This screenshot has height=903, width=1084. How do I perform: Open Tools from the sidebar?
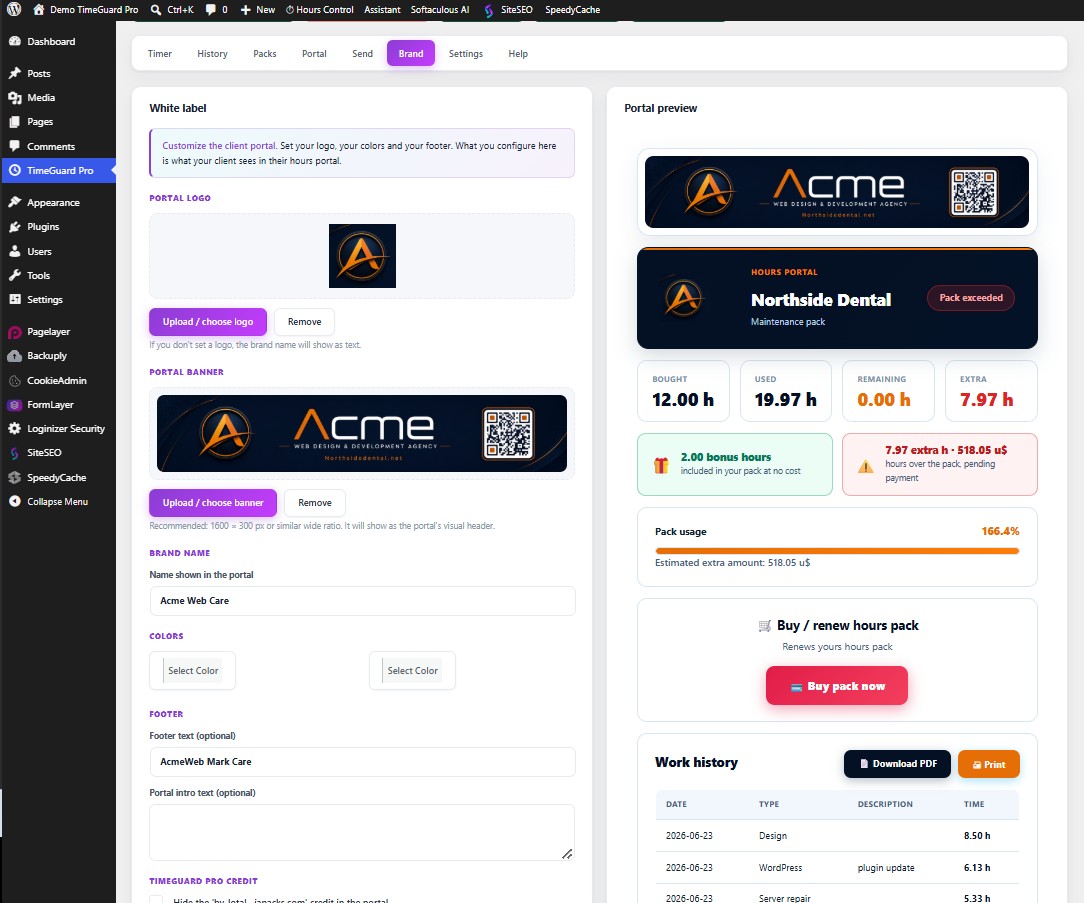coord(39,275)
